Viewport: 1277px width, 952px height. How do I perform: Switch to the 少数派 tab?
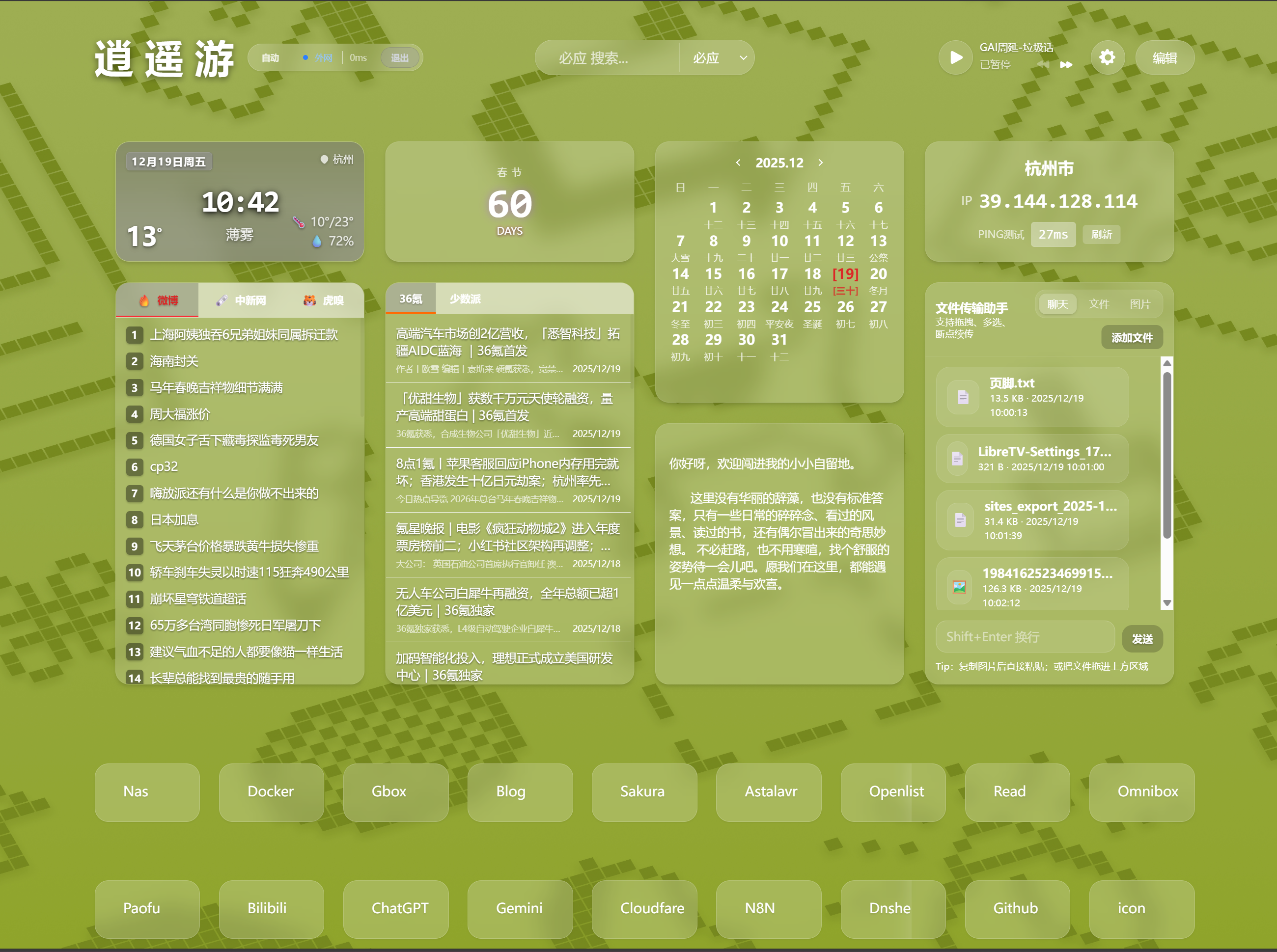464,299
